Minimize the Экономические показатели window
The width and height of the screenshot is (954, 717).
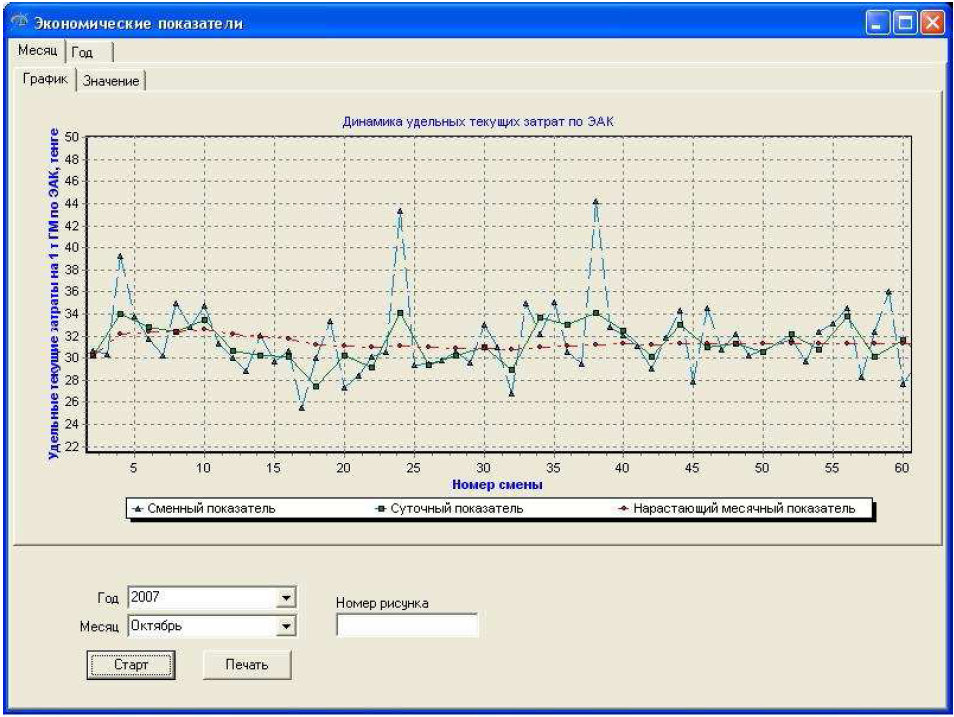coord(879,22)
